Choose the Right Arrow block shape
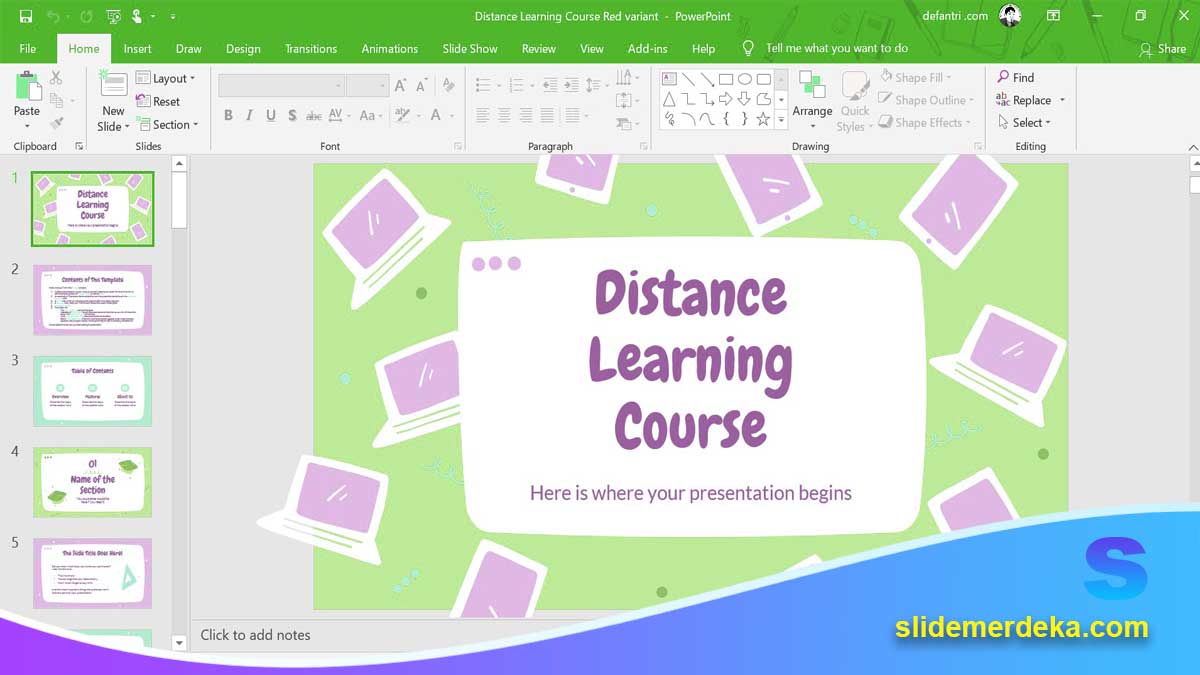 [x=726, y=99]
